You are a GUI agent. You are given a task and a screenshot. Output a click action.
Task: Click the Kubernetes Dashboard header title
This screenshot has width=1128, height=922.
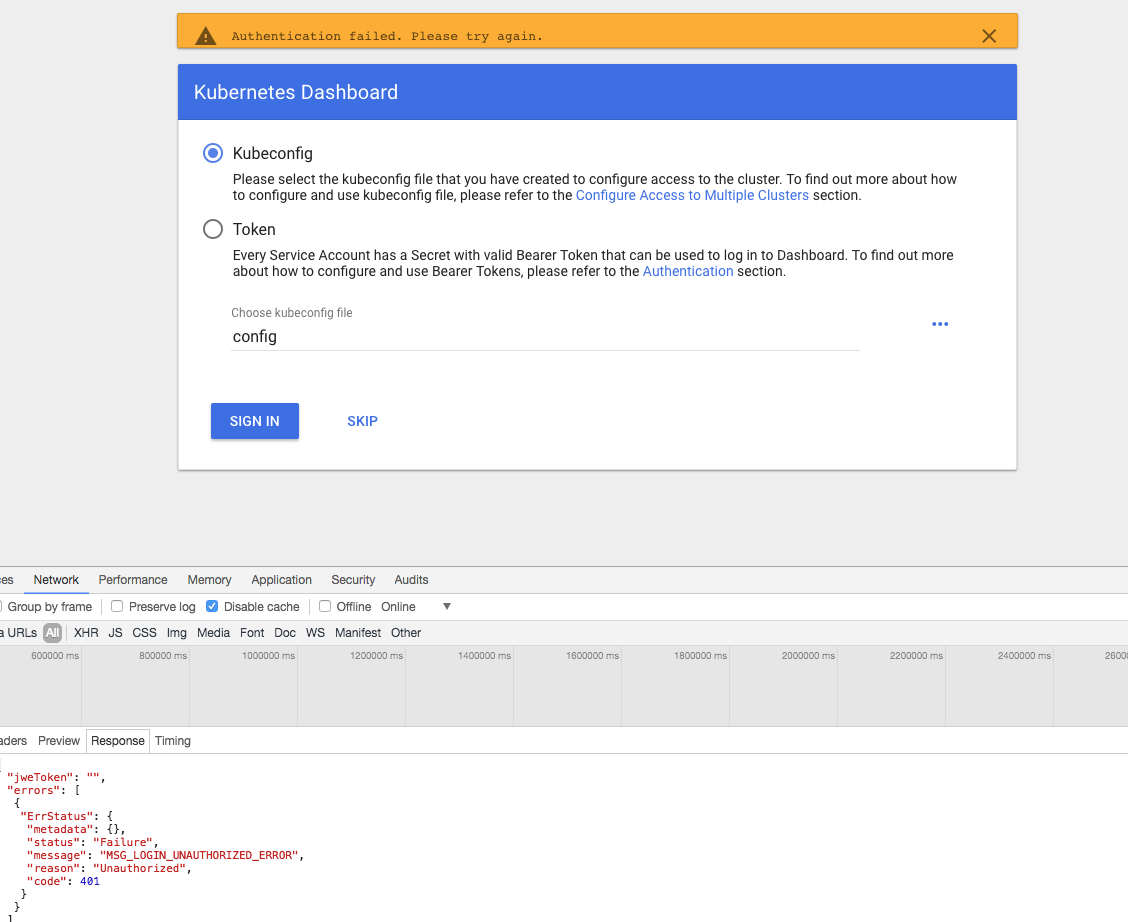296,92
